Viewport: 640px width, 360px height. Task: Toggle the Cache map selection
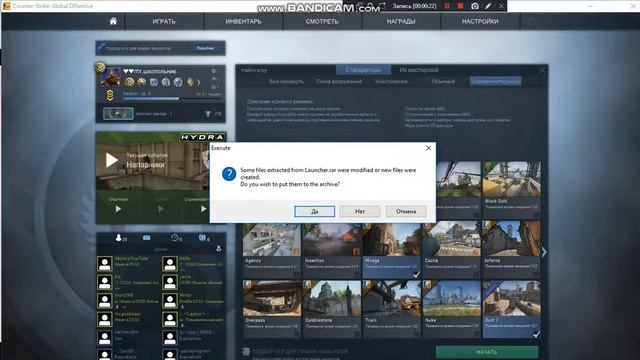click(451, 250)
